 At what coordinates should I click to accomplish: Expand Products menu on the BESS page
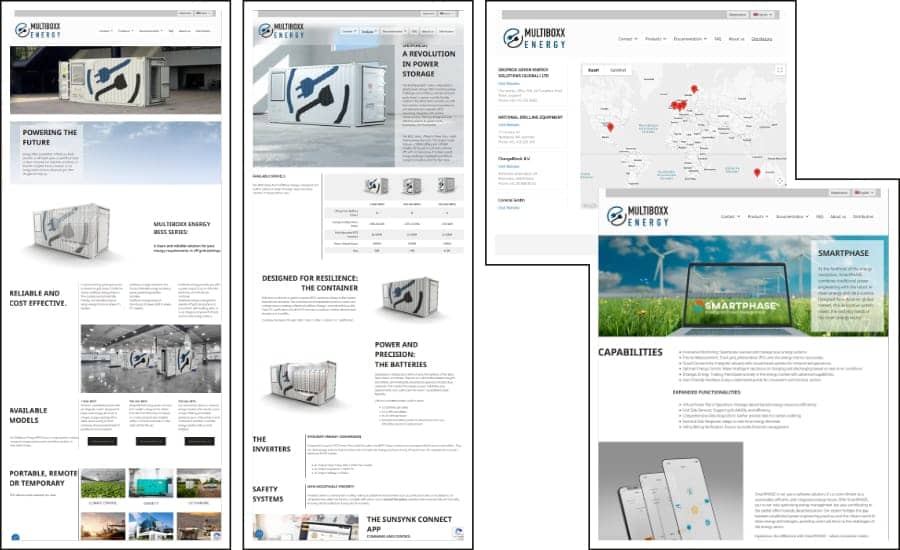(369, 31)
